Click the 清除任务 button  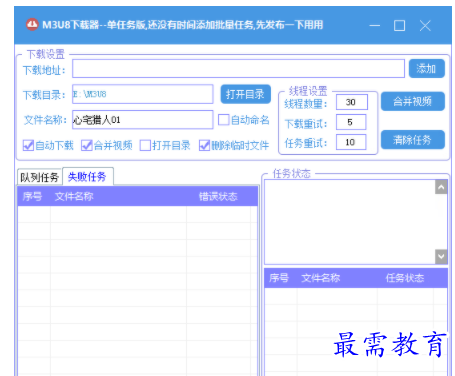point(413,140)
